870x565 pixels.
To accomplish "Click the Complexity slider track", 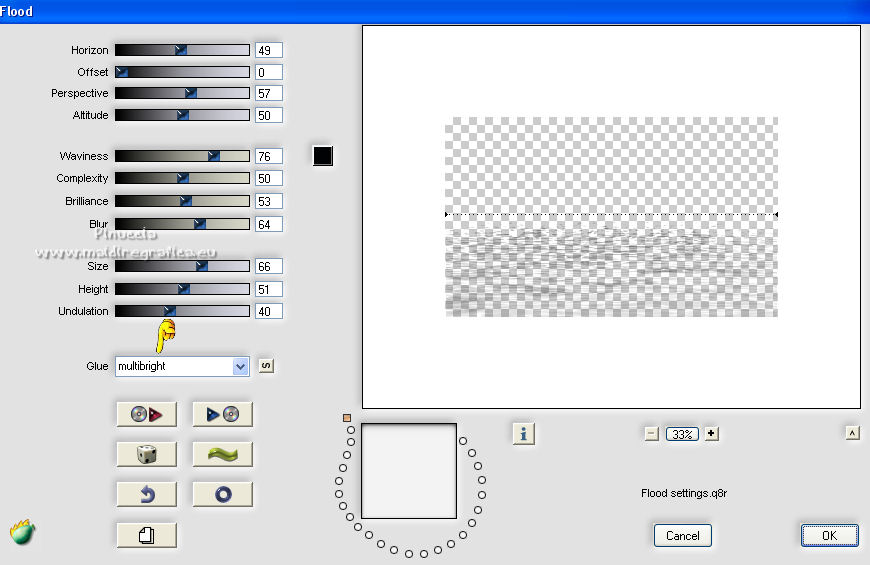I will tap(182, 178).
